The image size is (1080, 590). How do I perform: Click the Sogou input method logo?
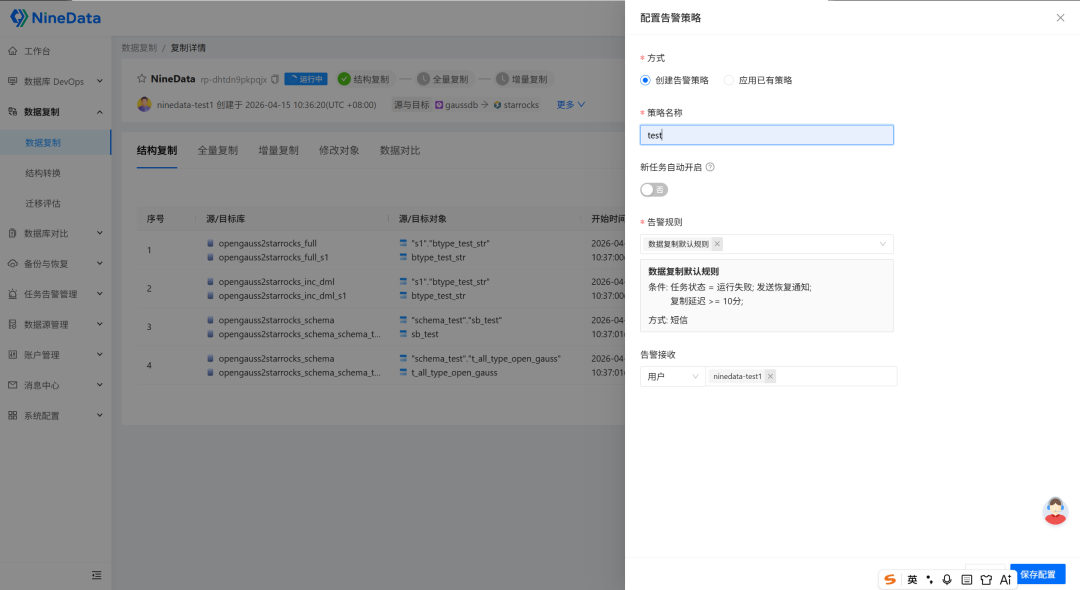pos(890,579)
